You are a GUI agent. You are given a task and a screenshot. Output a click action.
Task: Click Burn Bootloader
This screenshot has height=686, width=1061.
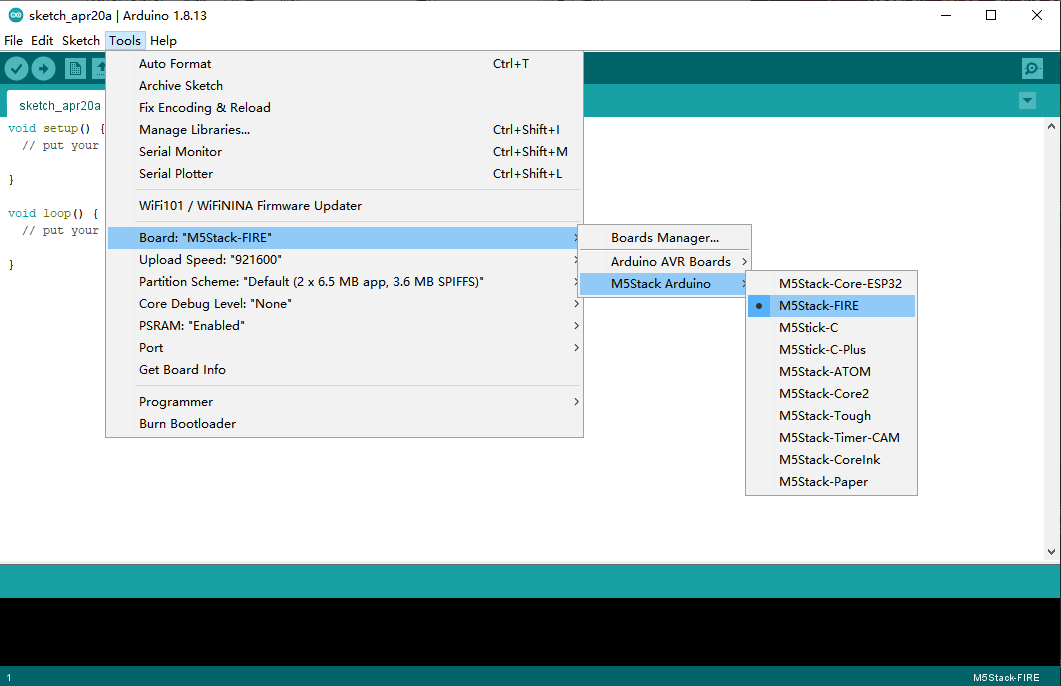tap(344, 424)
